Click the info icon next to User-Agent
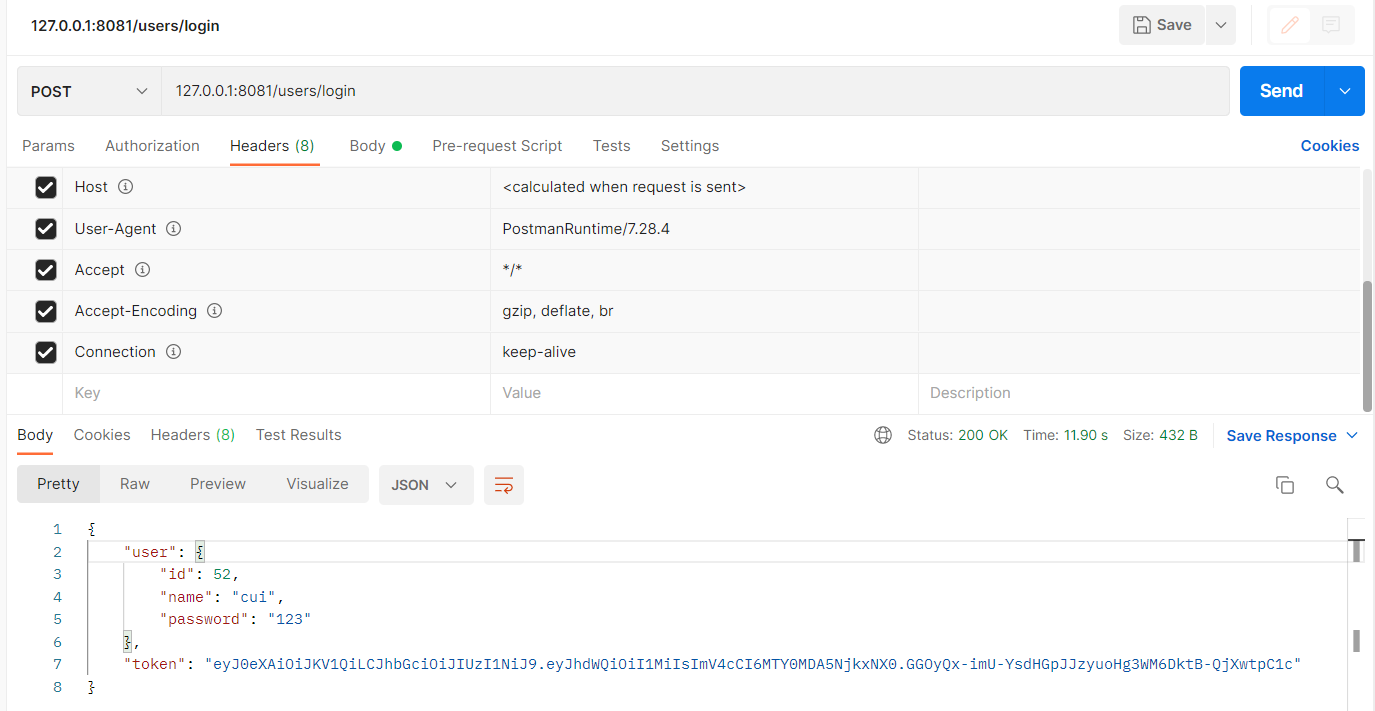 173,228
